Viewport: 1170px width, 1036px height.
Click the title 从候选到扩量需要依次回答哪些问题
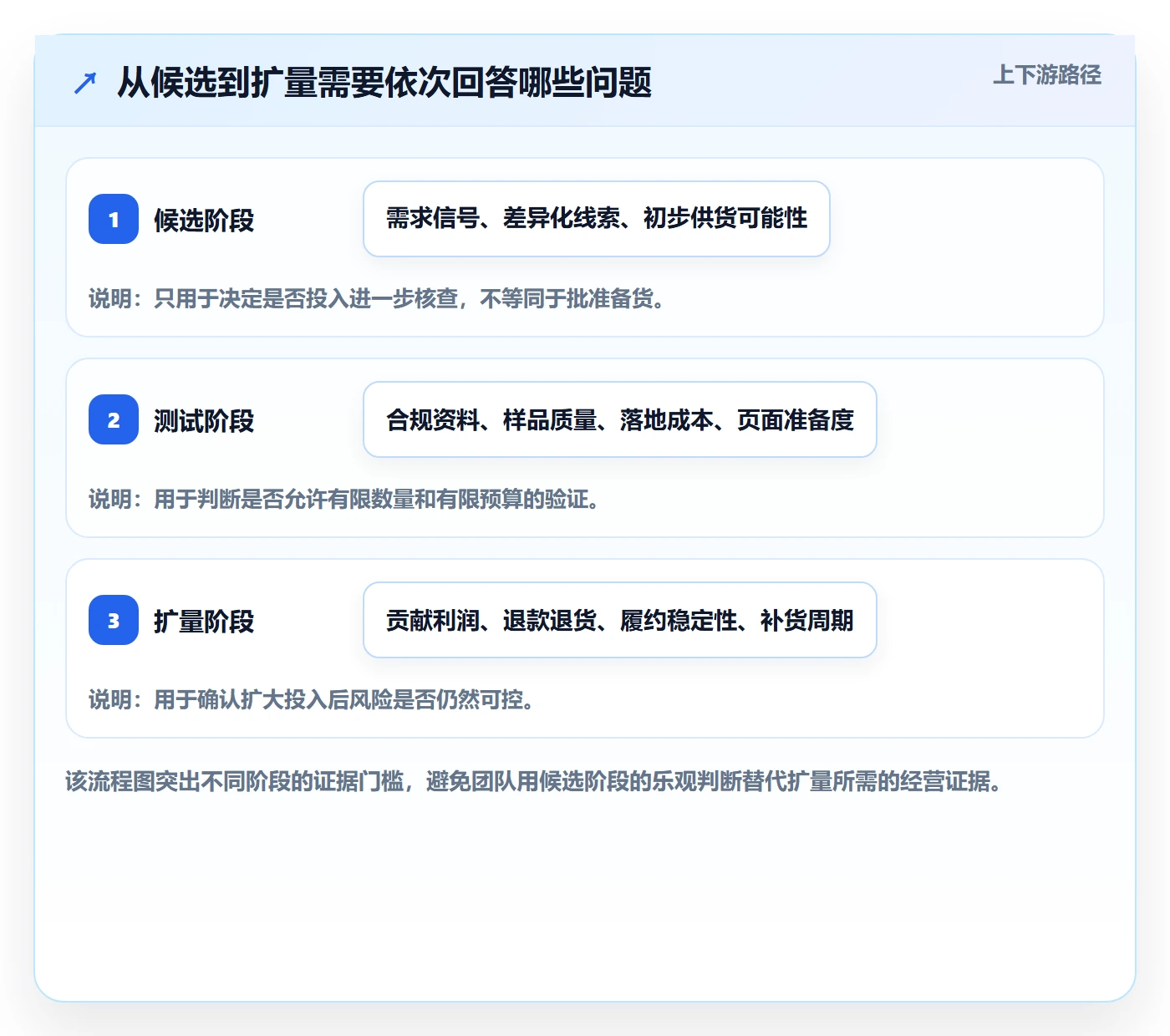pos(384,83)
